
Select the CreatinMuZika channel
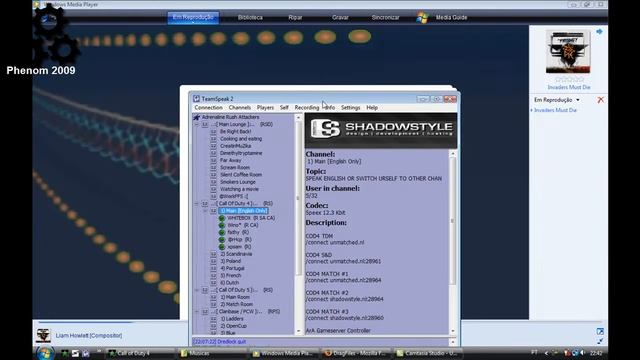coord(236,146)
